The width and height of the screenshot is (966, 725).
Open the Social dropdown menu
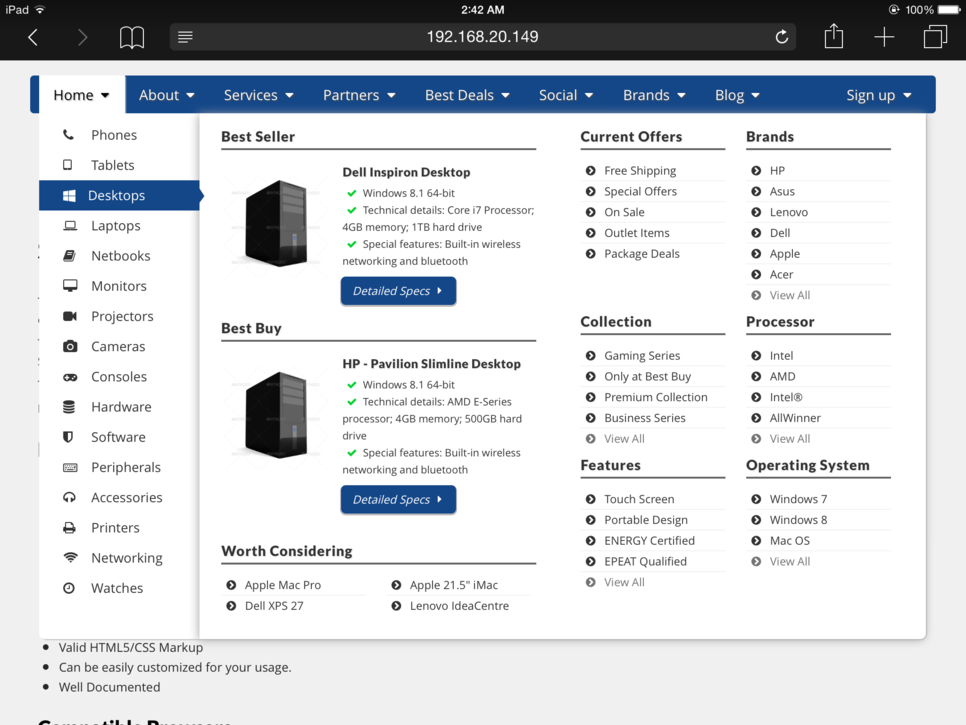(566, 95)
